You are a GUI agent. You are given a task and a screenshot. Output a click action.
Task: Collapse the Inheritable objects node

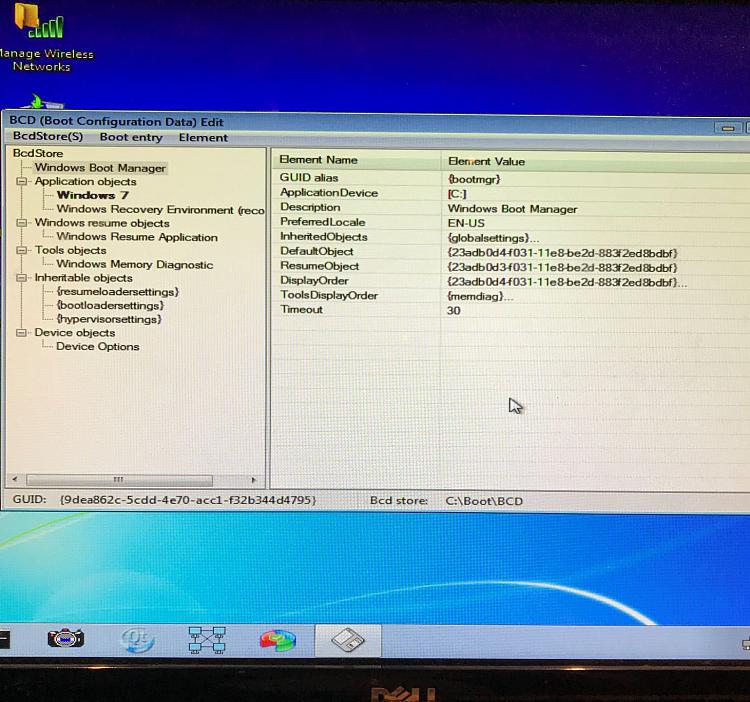click(x=21, y=278)
